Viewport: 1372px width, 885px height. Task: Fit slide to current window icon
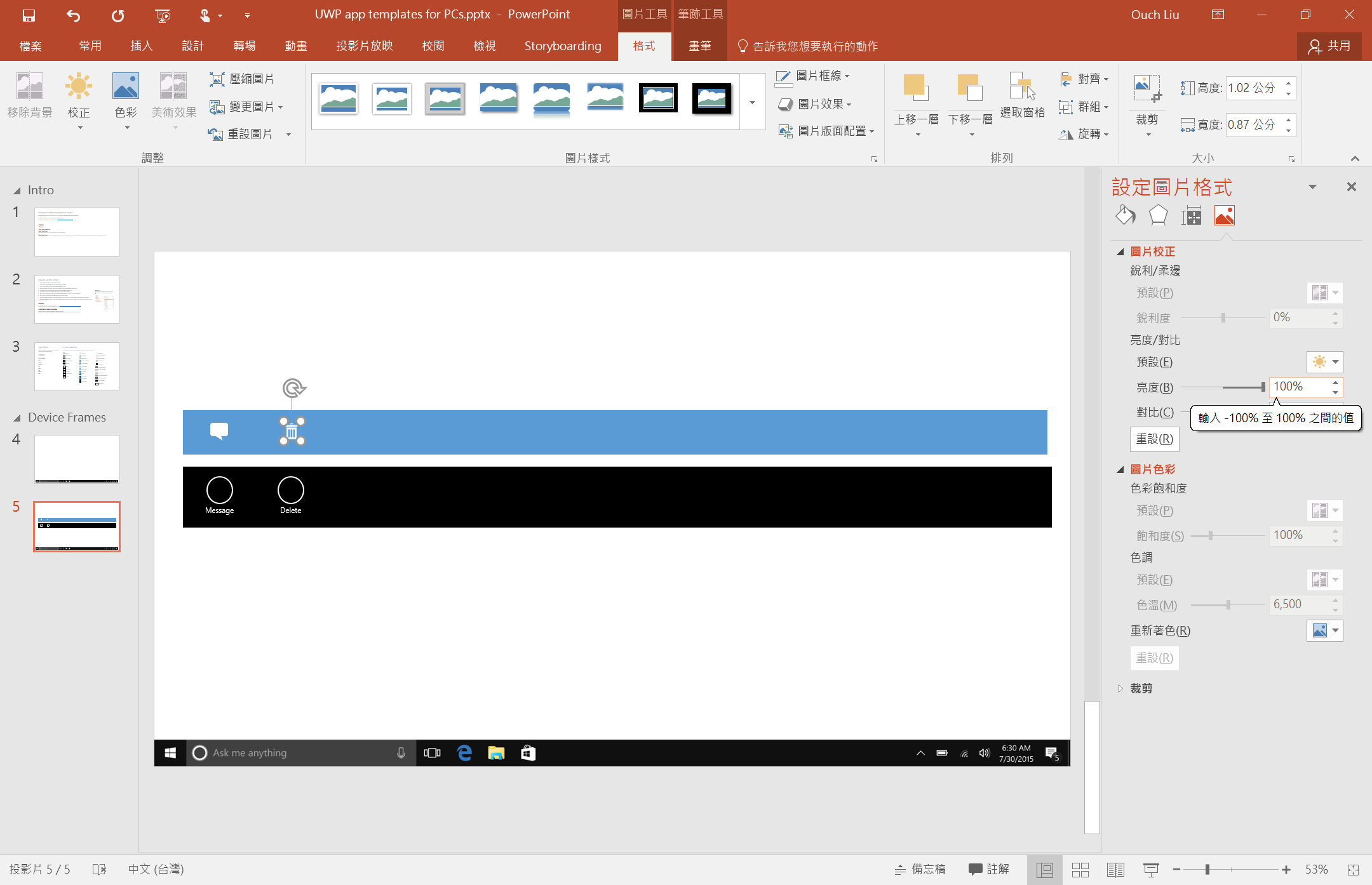click(x=1353, y=870)
